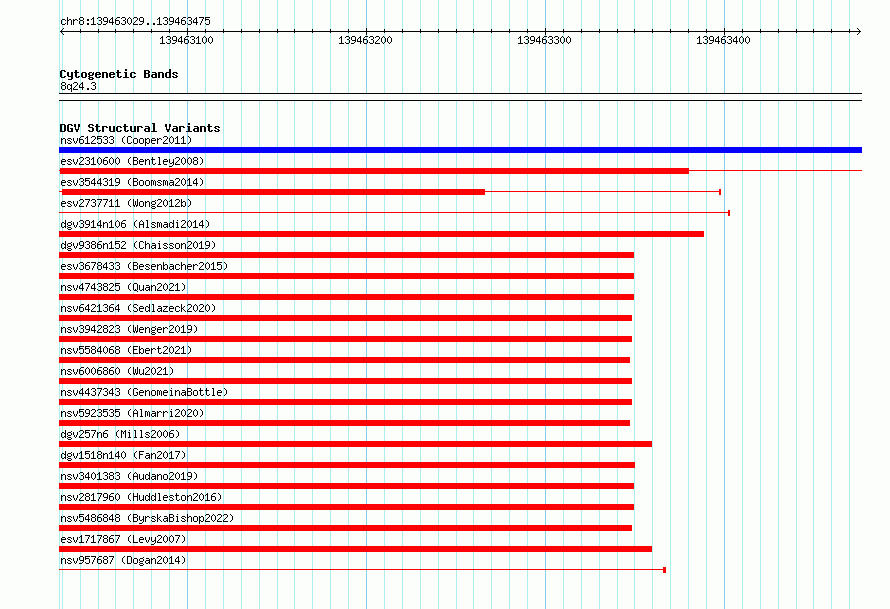Click the red bar under nsv3401383

point(346,486)
